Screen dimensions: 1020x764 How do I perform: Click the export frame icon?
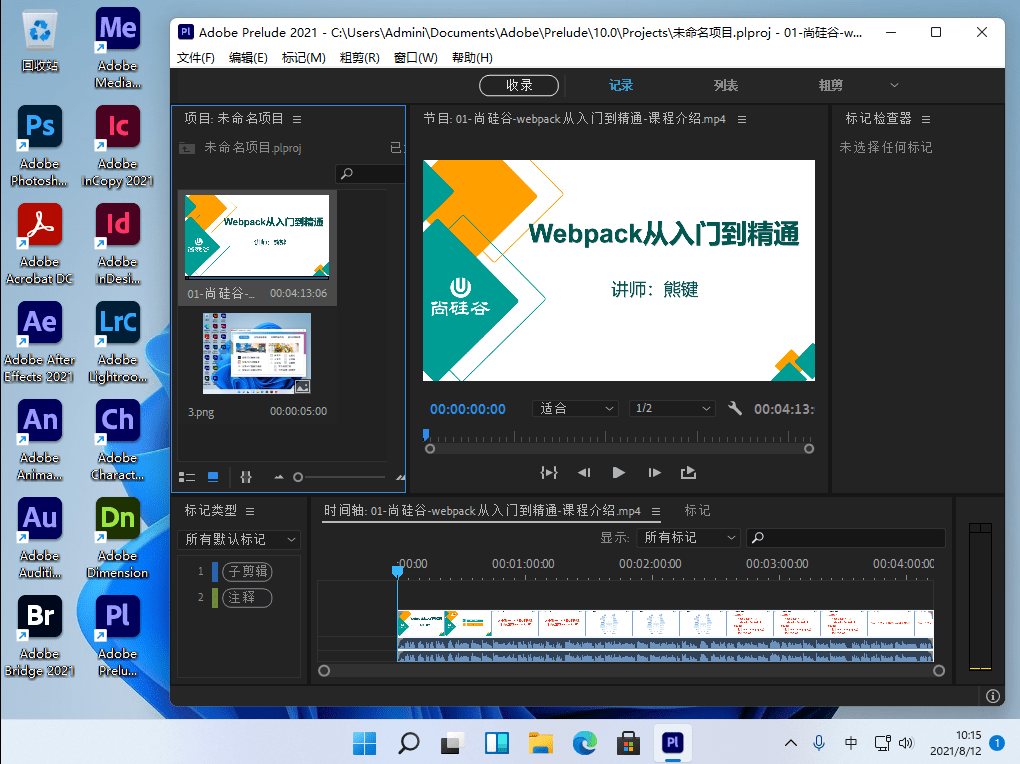point(688,473)
